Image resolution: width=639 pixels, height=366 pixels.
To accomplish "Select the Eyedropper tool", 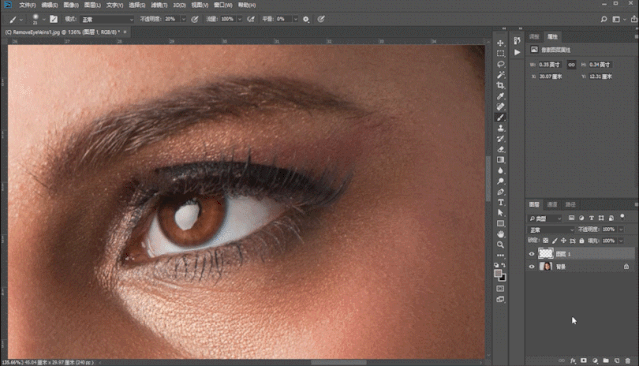I will pos(500,96).
